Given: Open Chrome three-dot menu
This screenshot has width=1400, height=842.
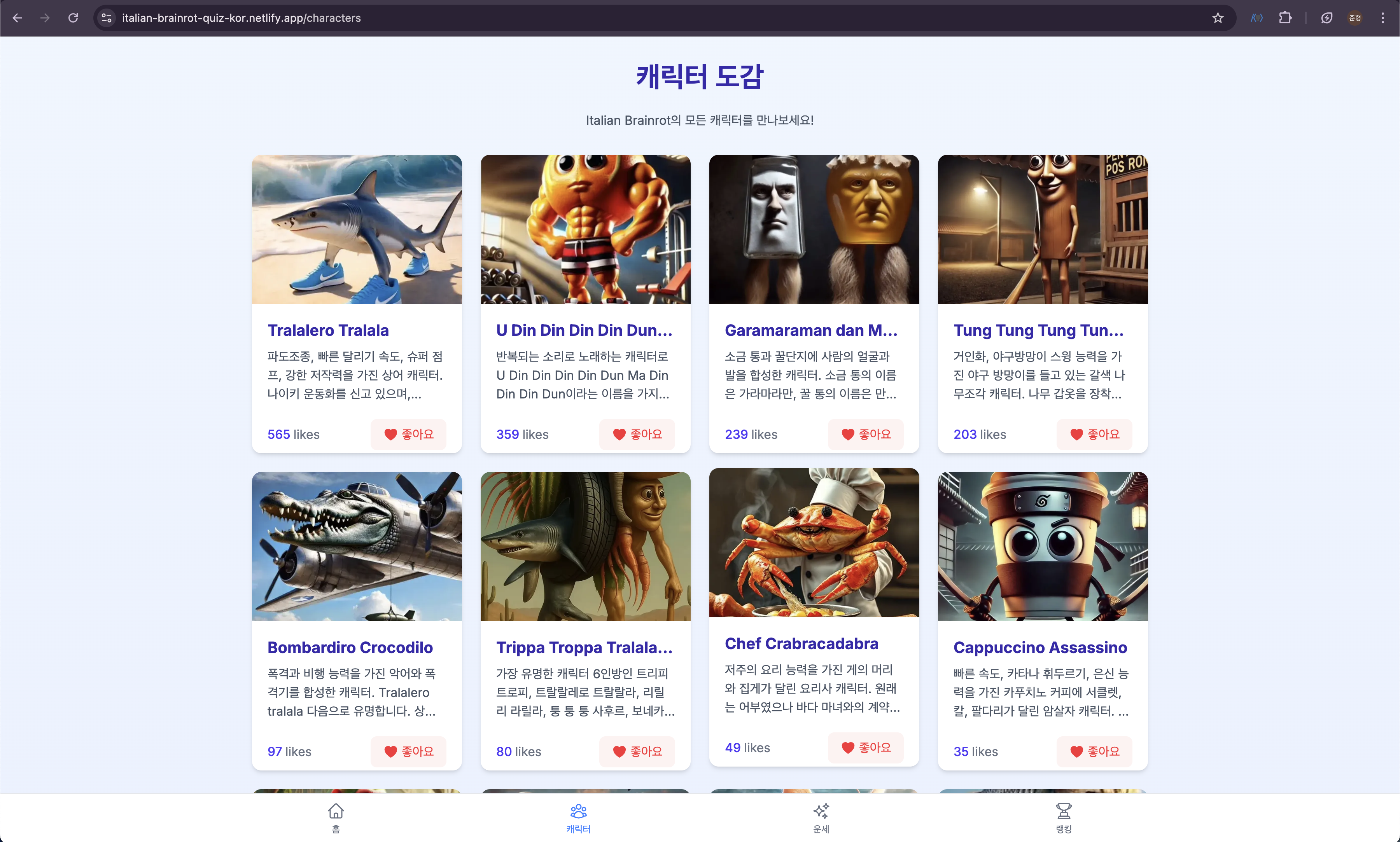Looking at the screenshot, I should (x=1382, y=18).
